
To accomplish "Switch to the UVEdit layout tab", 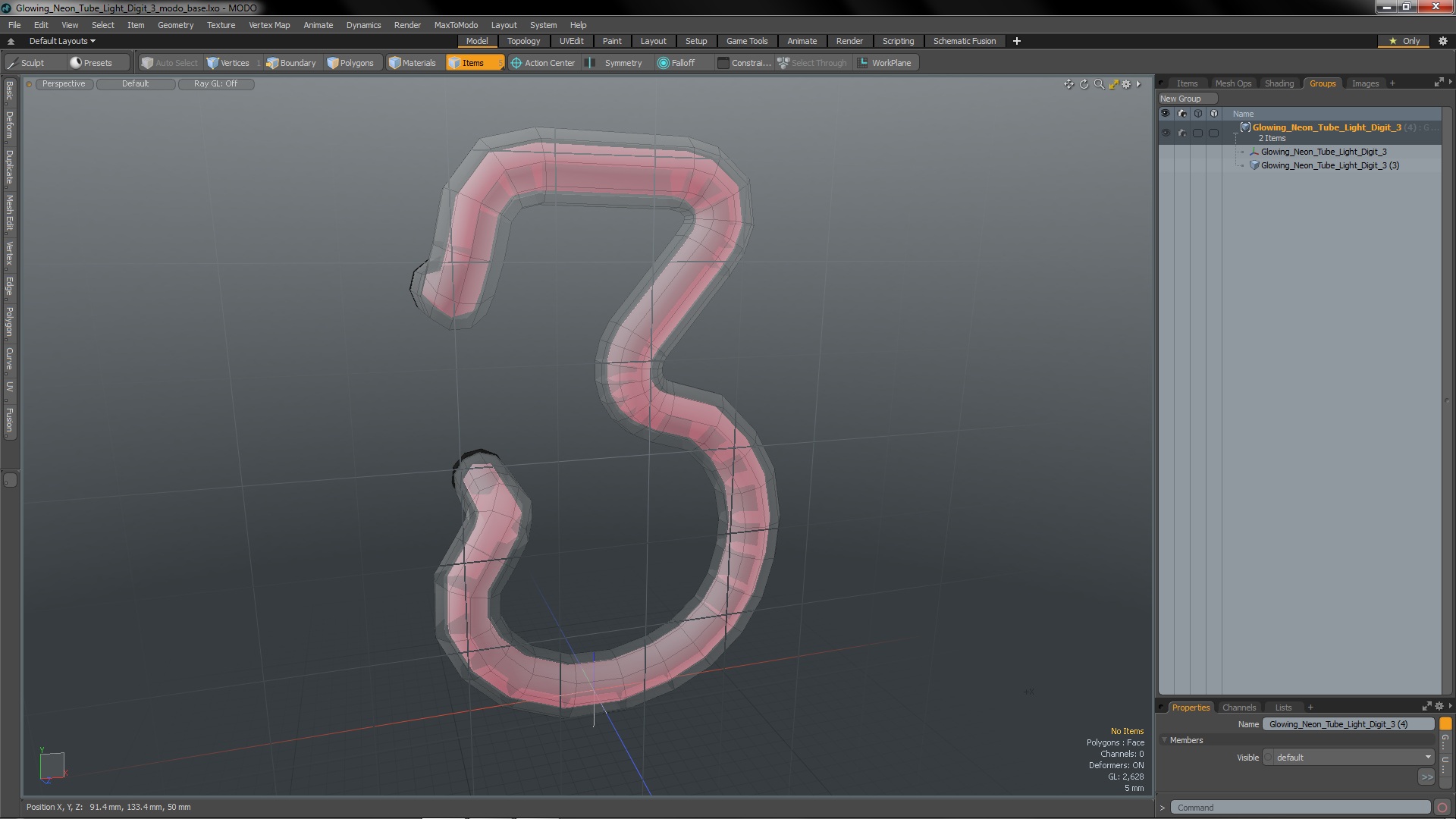I will pyautogui.click(x=571, y=41).
